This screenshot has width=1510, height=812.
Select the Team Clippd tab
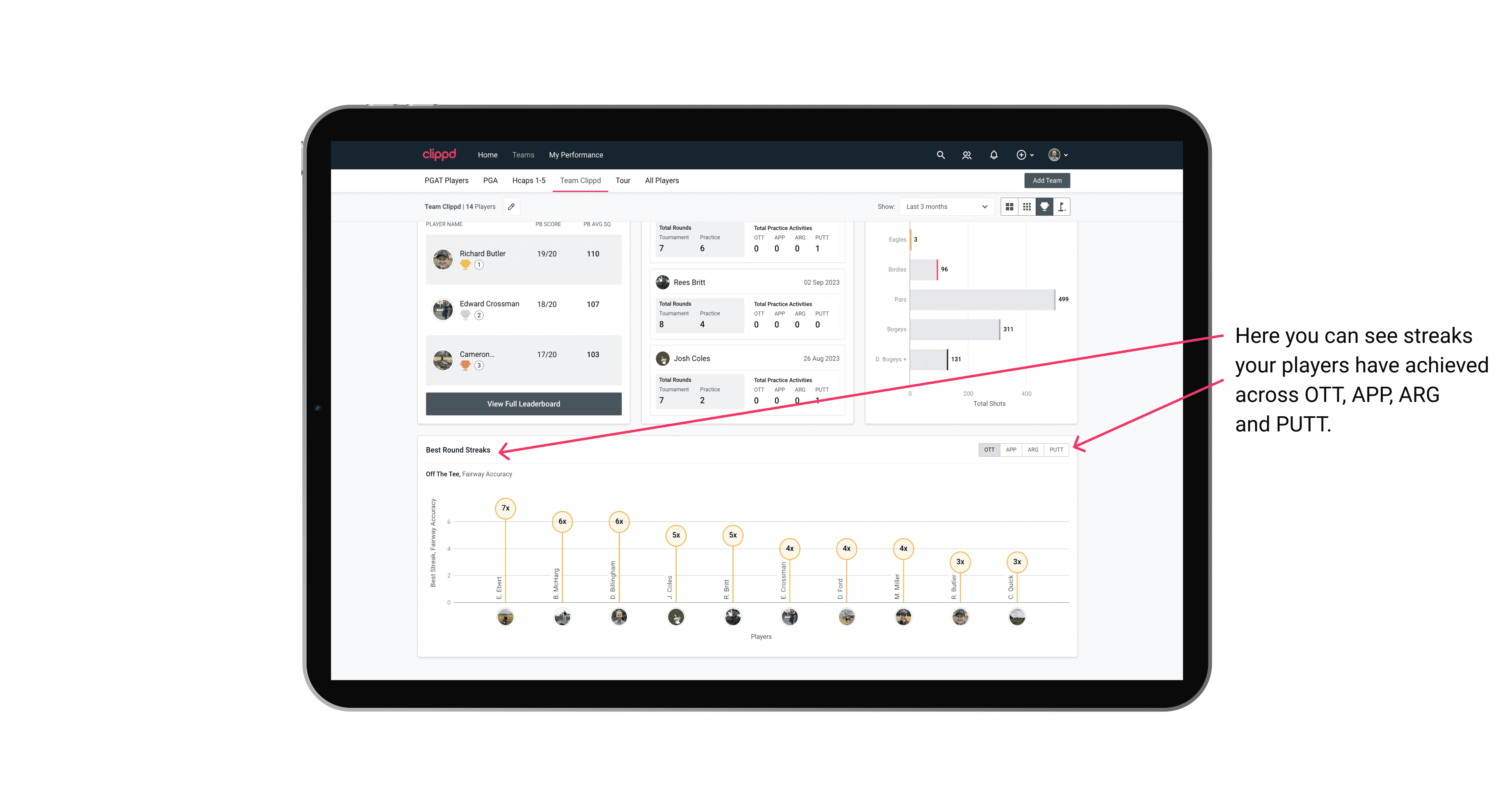coord(580,181)
